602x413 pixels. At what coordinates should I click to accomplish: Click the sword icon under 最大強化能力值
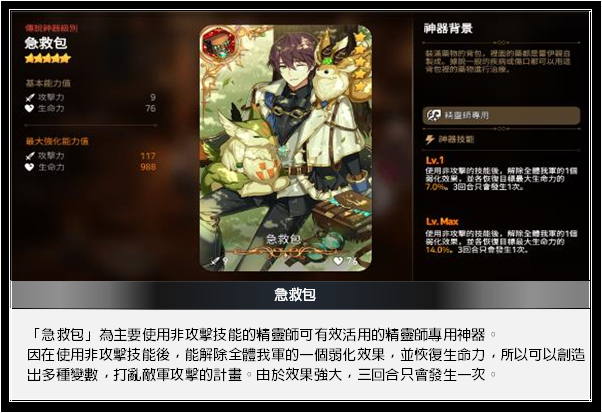pos(30,156)
